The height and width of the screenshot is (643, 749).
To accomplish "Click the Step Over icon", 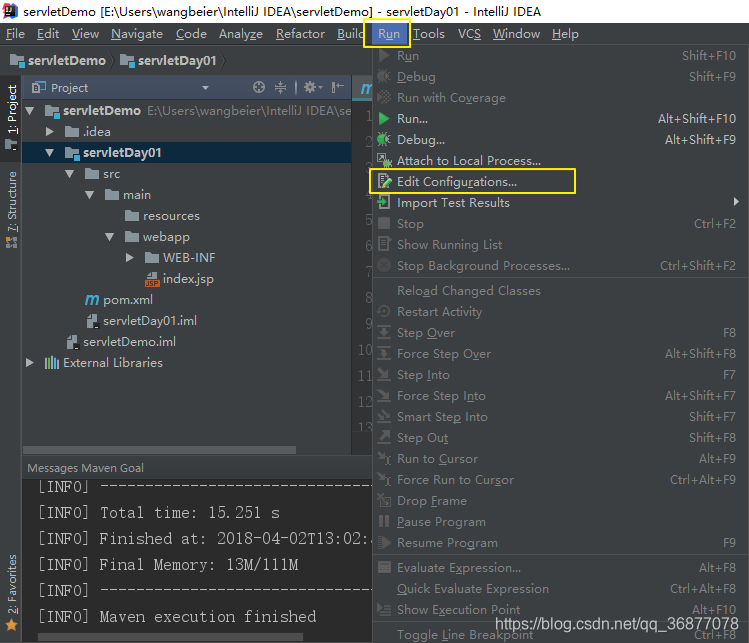I will pyautogui.click(x=384, y=332).
